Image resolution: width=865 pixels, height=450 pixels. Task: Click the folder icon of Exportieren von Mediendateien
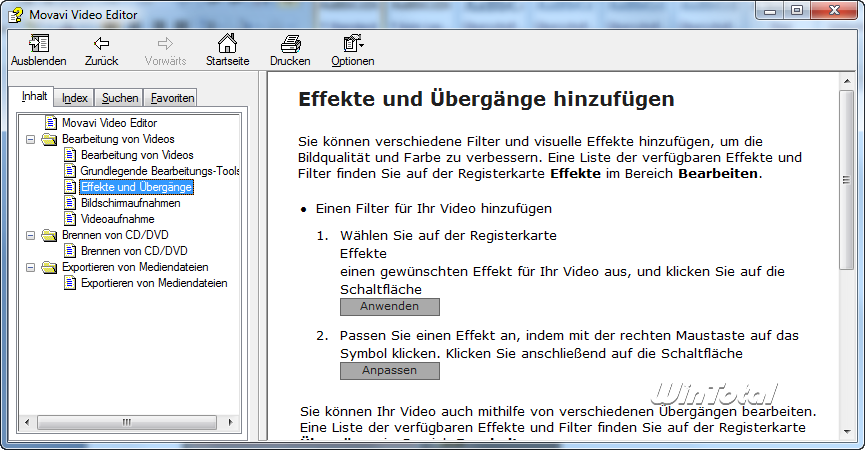pos(50,267)
